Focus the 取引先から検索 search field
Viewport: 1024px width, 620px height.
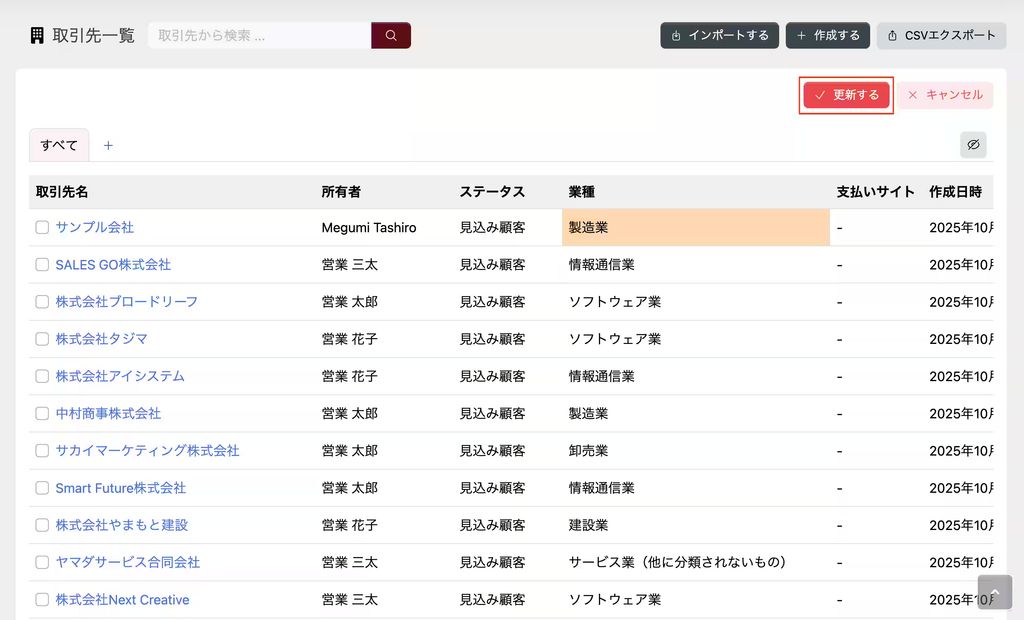(260, 35)
